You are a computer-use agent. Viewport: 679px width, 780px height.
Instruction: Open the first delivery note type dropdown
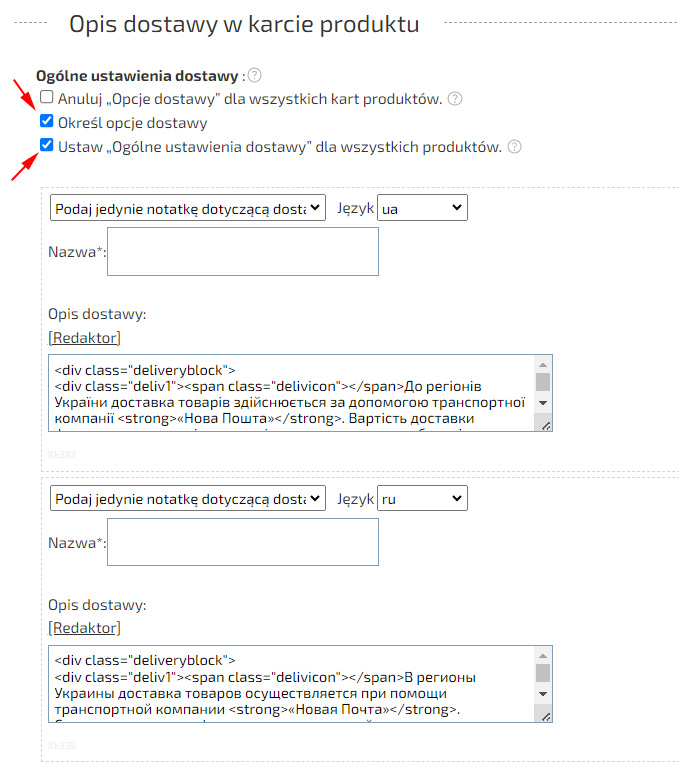coord(188,208)
